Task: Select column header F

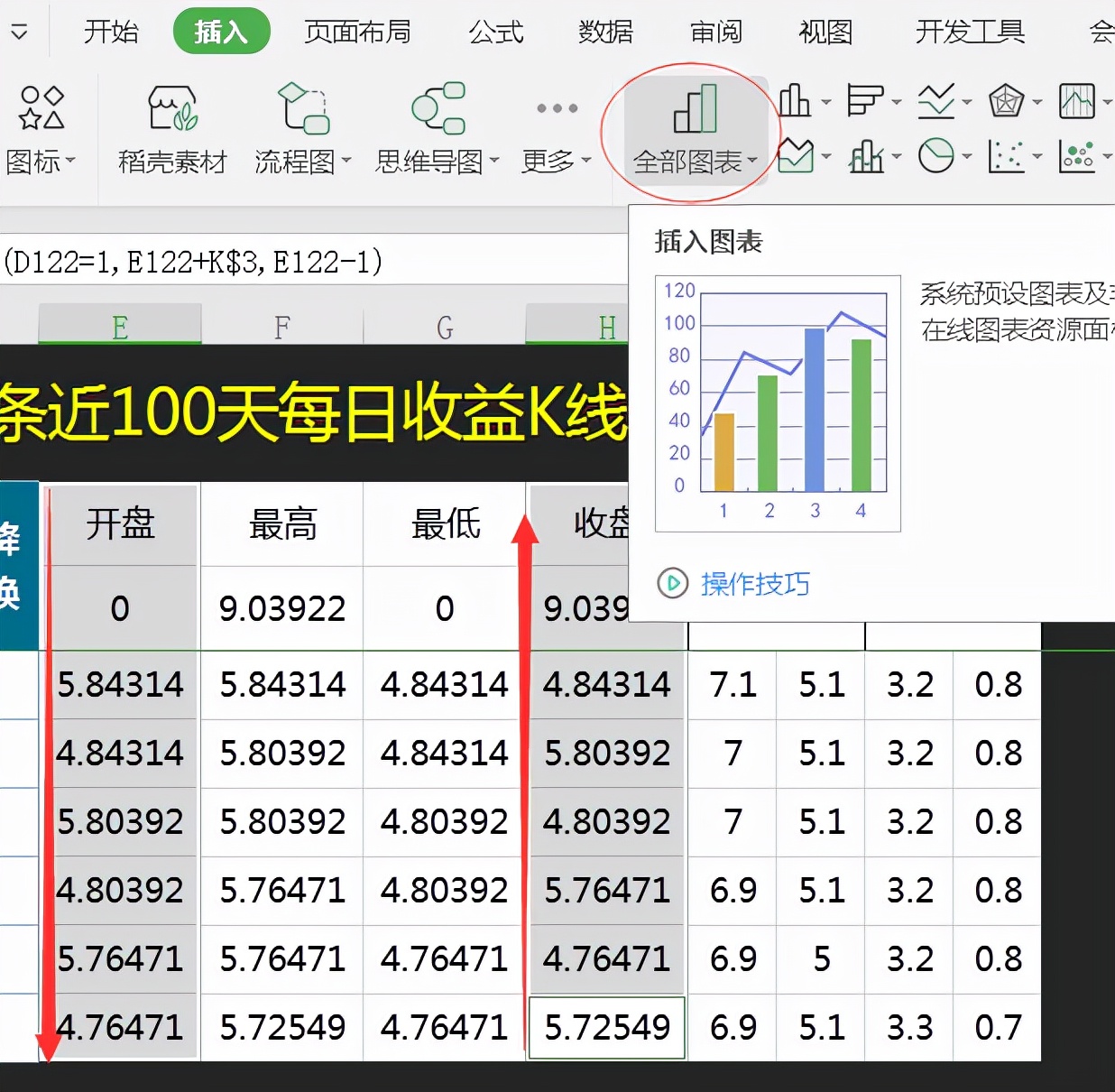Action: tap(282, 325)
